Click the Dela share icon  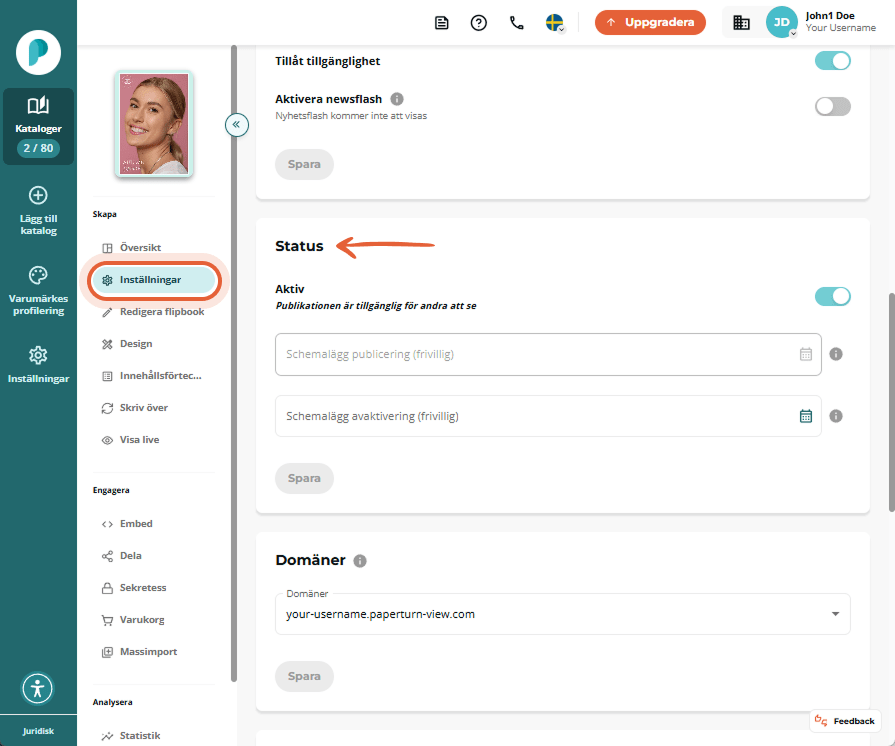pyautogui.click(x=107, y=556)
